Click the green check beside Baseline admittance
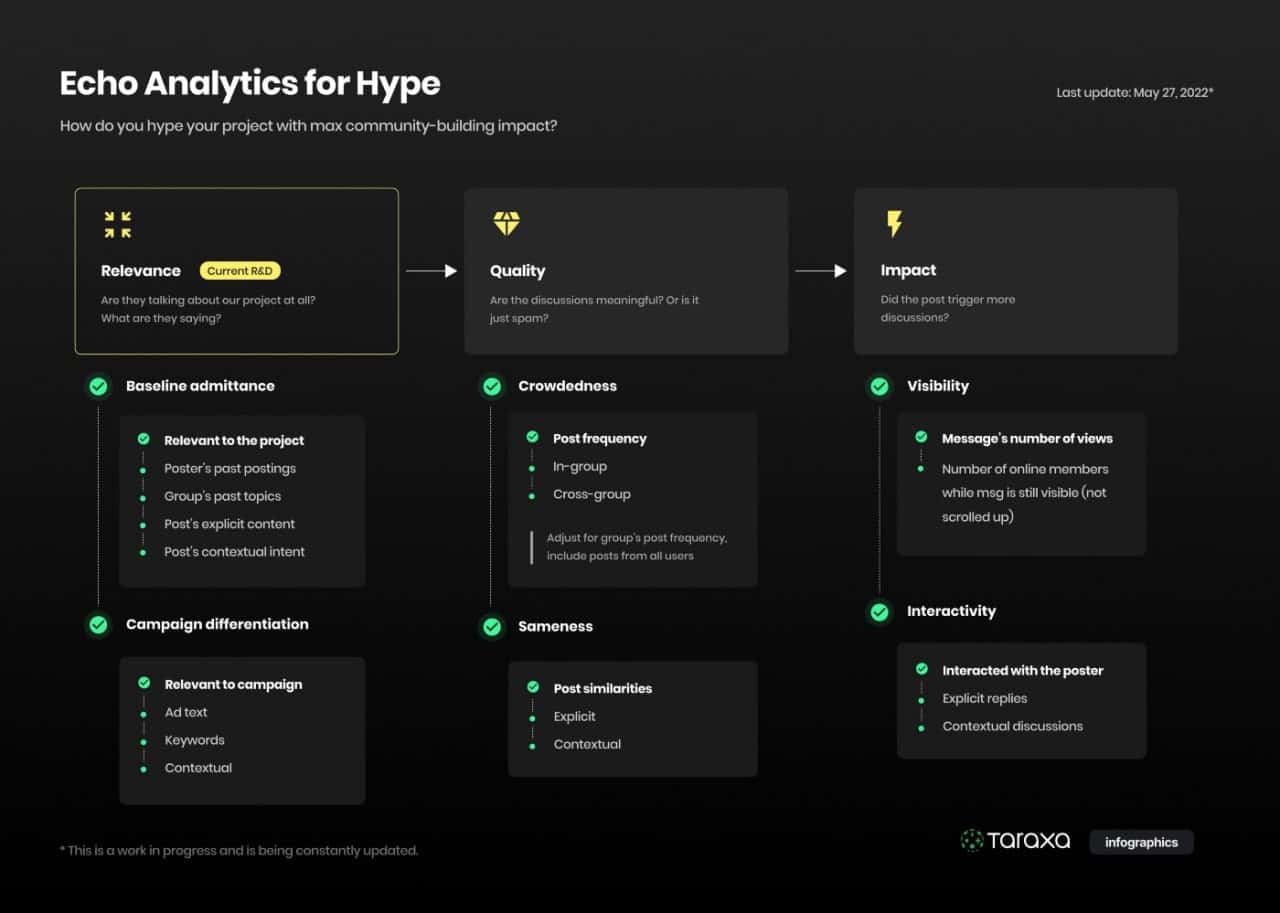The height and width of the screenshot is (913, 1280). coord(98,386)
